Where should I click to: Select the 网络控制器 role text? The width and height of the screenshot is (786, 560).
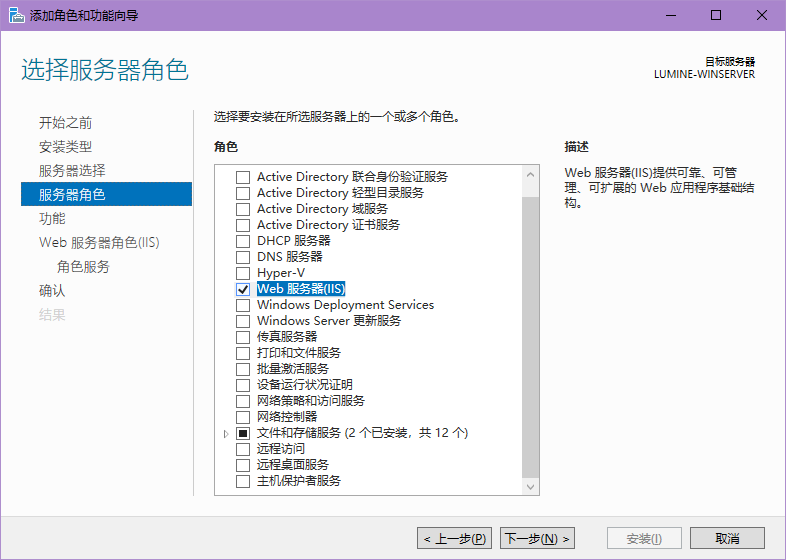click(287, 417)
